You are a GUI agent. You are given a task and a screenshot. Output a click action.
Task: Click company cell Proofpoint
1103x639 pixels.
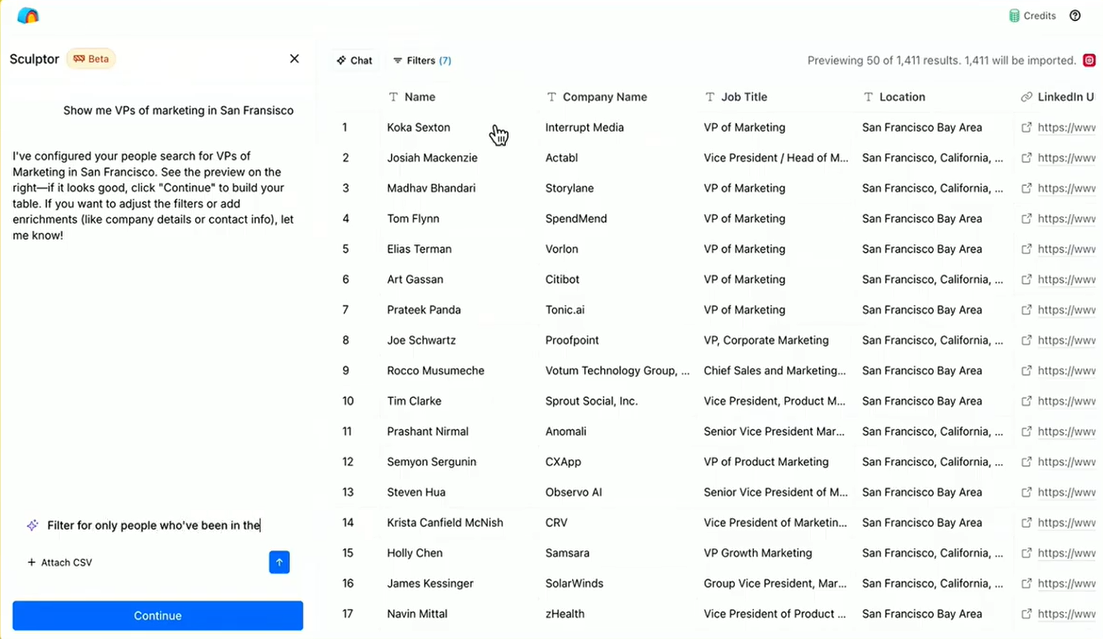(572, 340)
